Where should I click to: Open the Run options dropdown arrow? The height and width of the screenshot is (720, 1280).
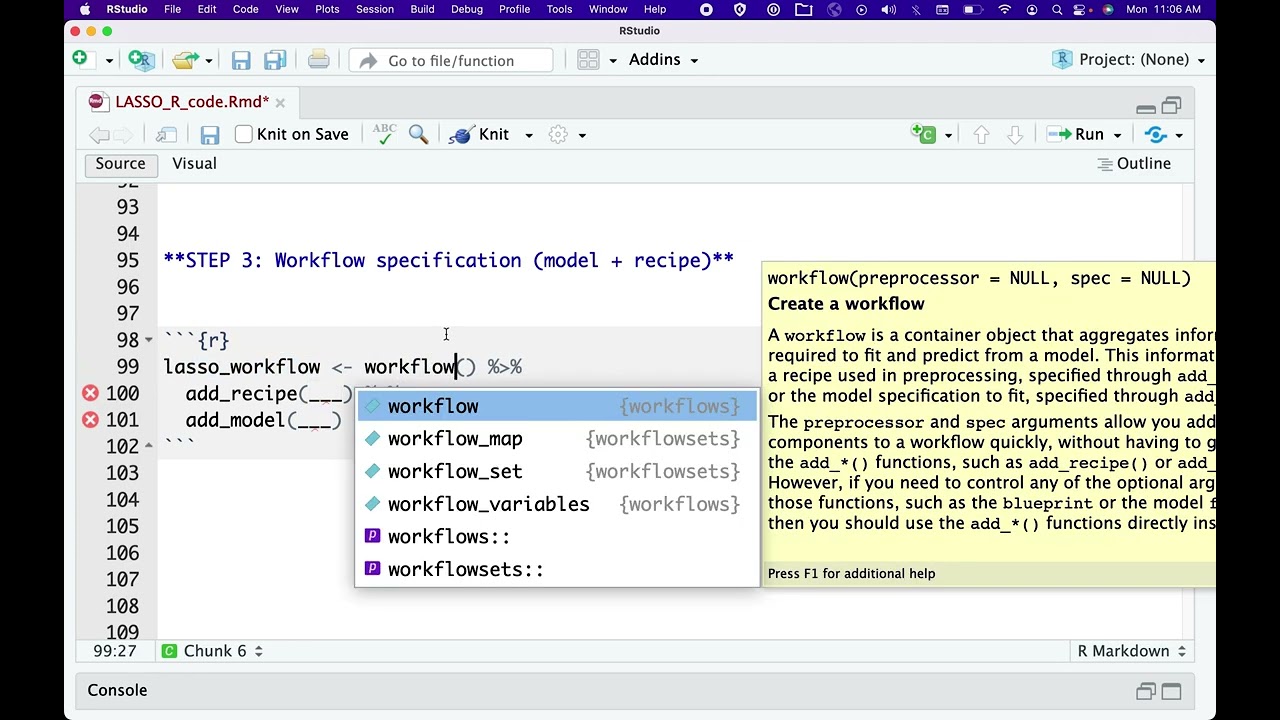click(x=1117, y=135)
